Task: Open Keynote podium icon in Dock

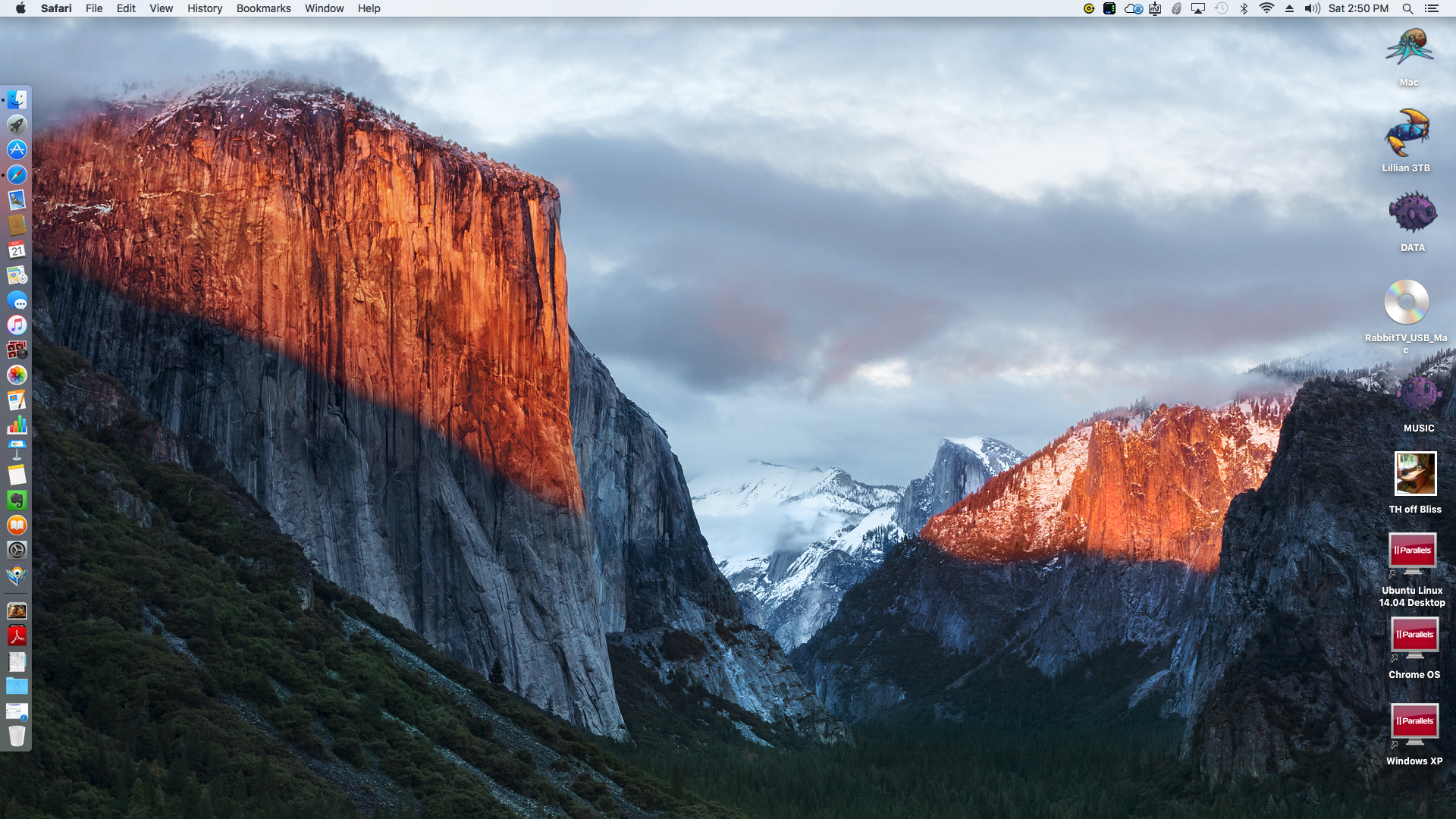Action: [17, 450]
